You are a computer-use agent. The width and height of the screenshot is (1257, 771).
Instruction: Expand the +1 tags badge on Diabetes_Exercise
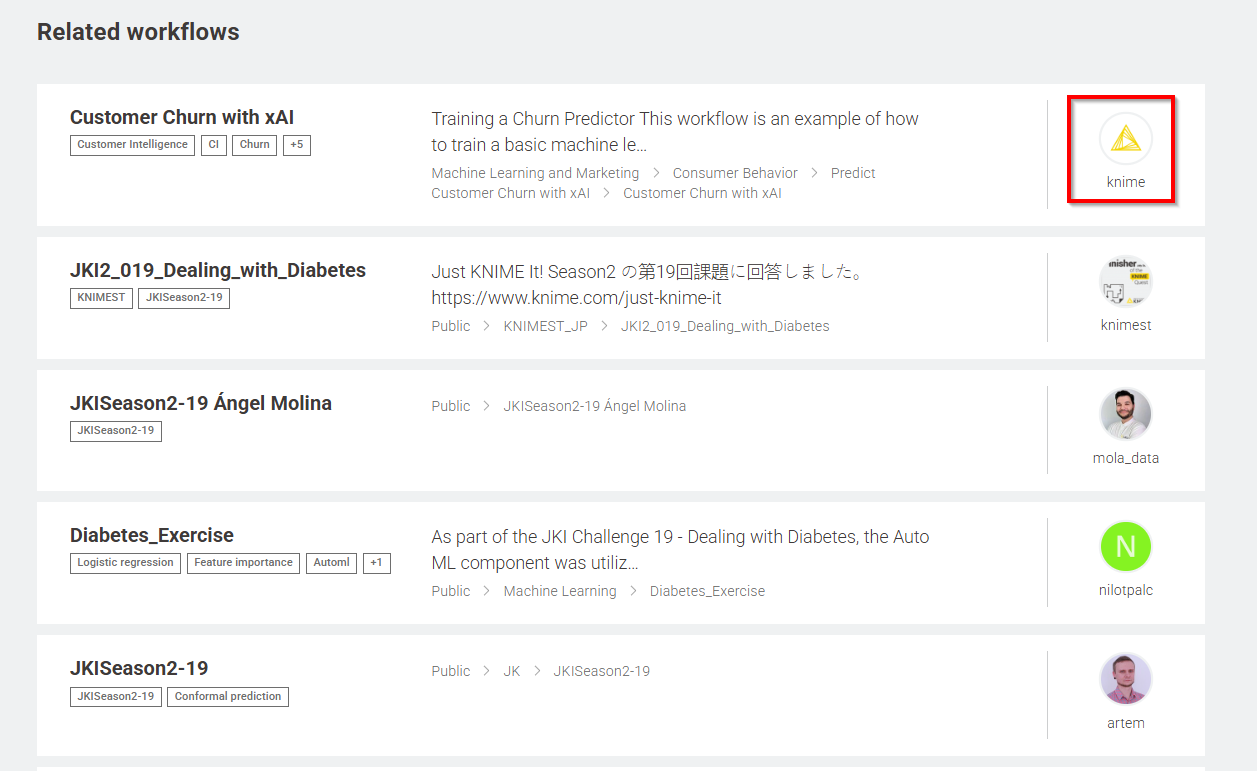pos(376,563)
